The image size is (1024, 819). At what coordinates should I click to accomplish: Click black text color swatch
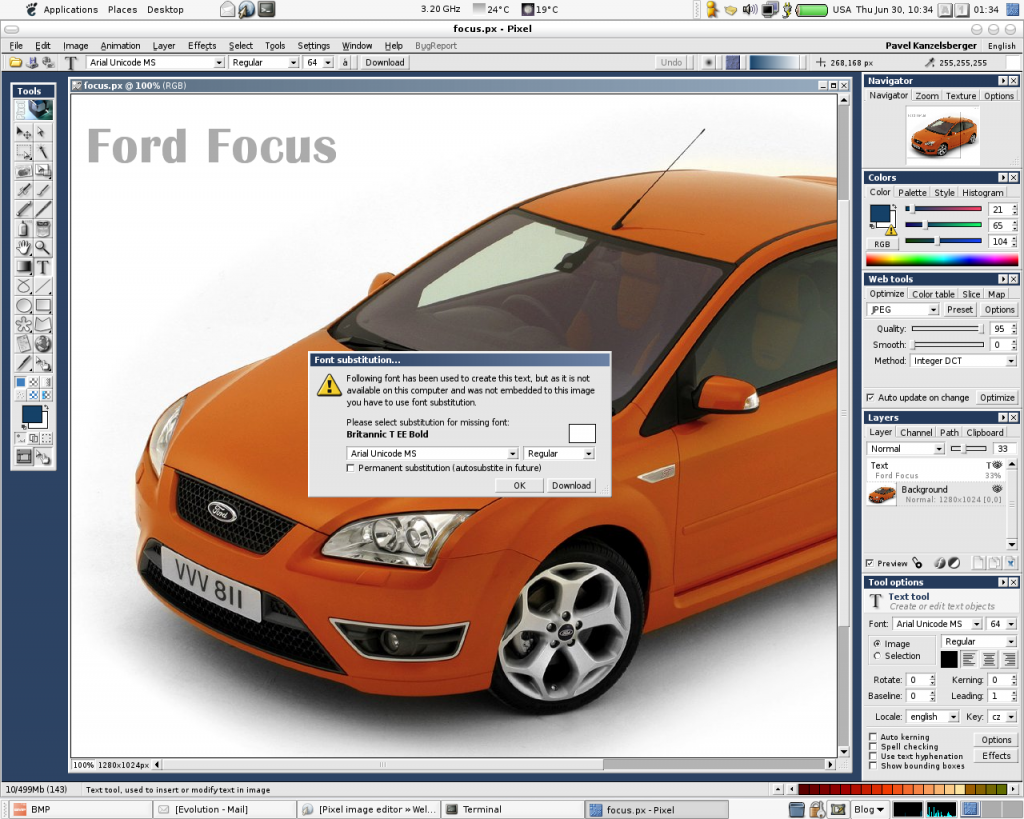(949, 660)
